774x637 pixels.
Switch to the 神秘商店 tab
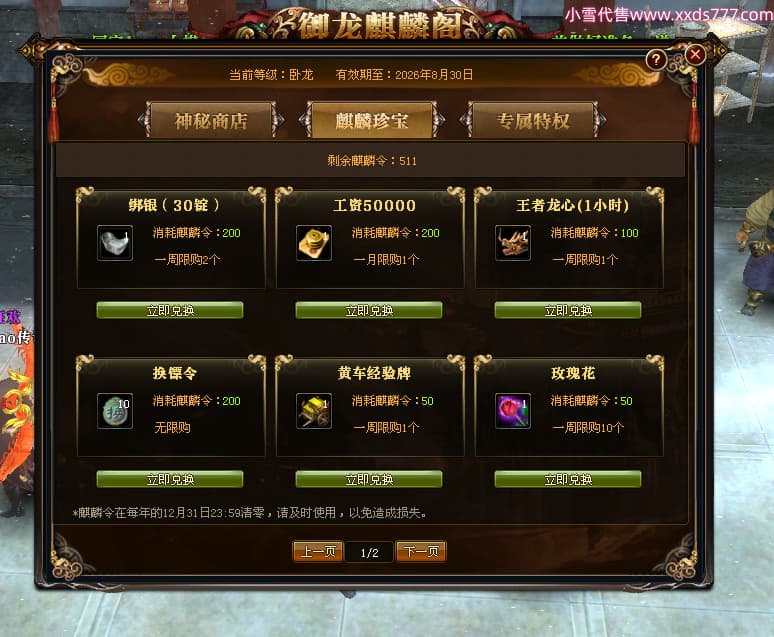pos(211,120)
